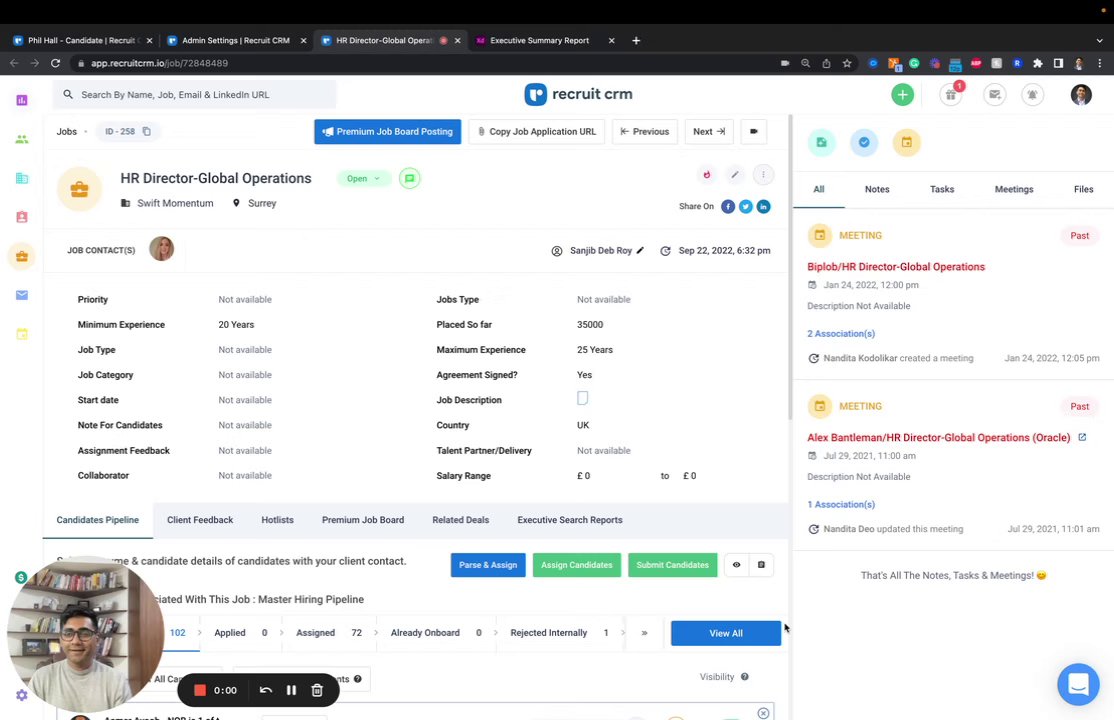Open external link beside Alex Bantleman meeting
This screenshot has width=1114, height=720.
pos(1082,437)
